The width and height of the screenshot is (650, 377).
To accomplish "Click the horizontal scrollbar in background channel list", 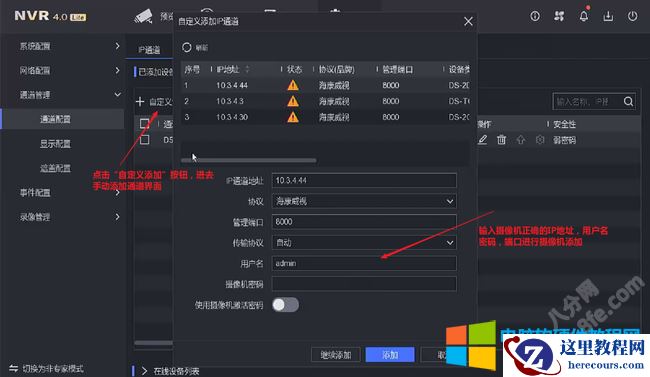I will coord(153,343).
